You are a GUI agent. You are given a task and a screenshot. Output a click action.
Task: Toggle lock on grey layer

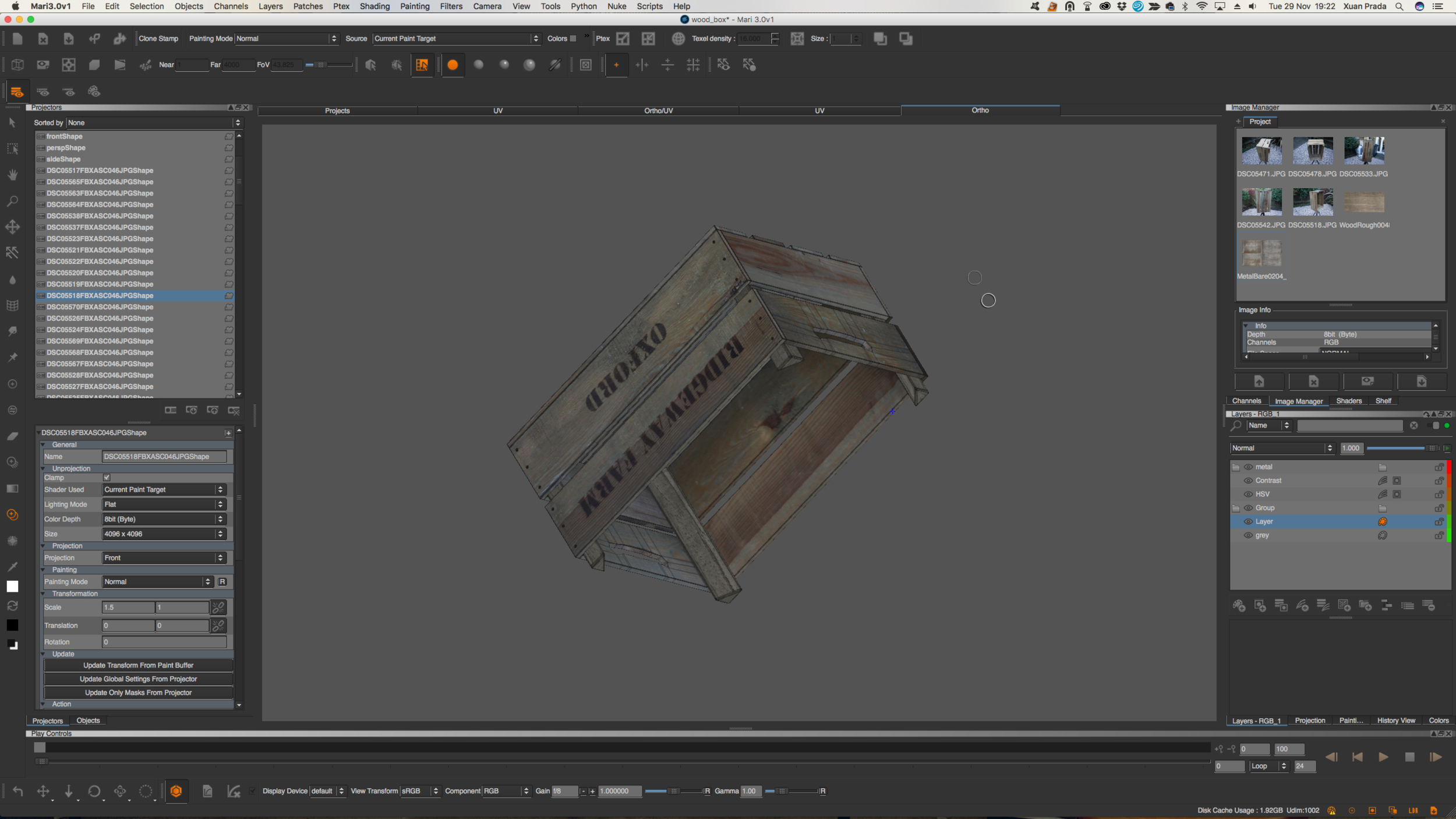click(x=1439, y=535)
